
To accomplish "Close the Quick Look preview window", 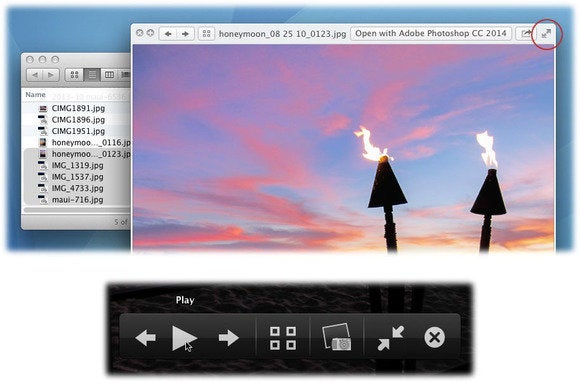I will (139, 33).
